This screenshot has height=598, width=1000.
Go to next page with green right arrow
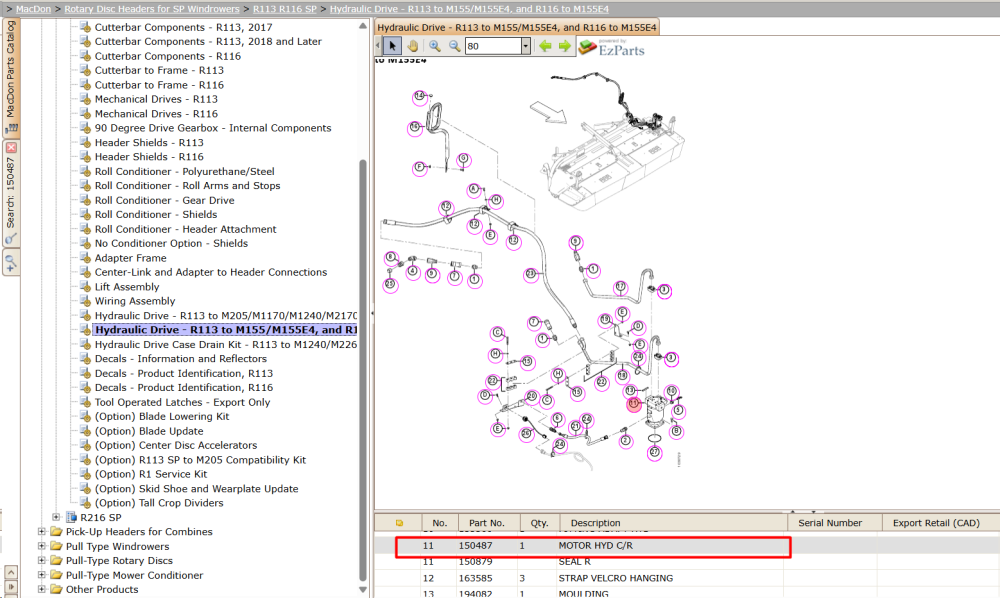(564, 46)
